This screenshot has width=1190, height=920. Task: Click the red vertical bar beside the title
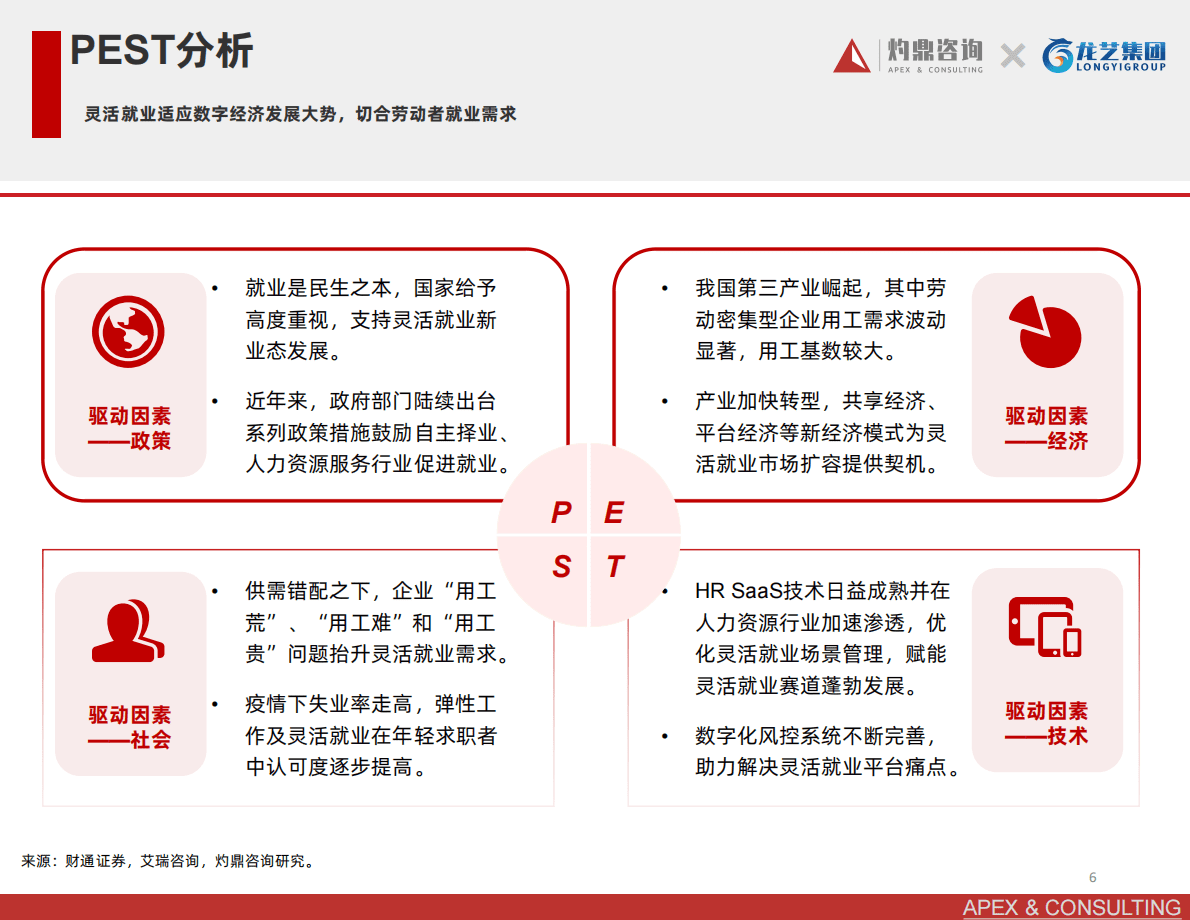point(45,89)
